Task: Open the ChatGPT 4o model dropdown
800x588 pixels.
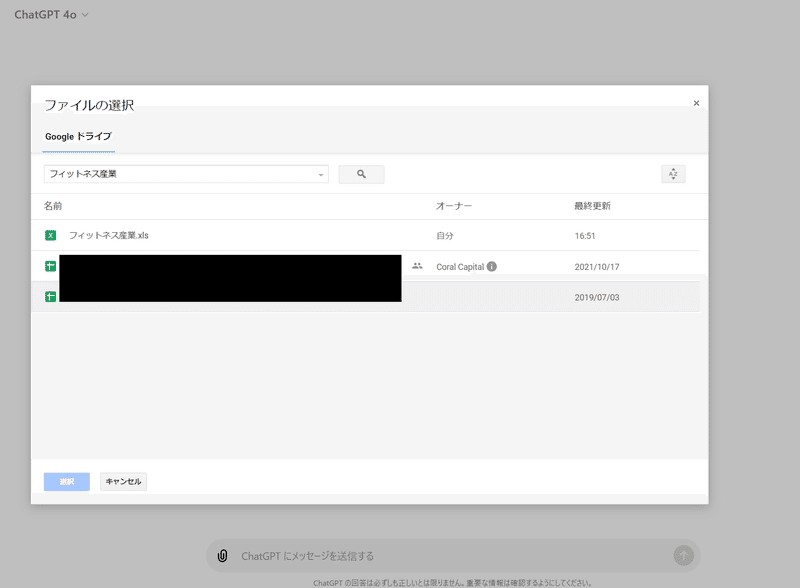Action: [x=52, y=15]
